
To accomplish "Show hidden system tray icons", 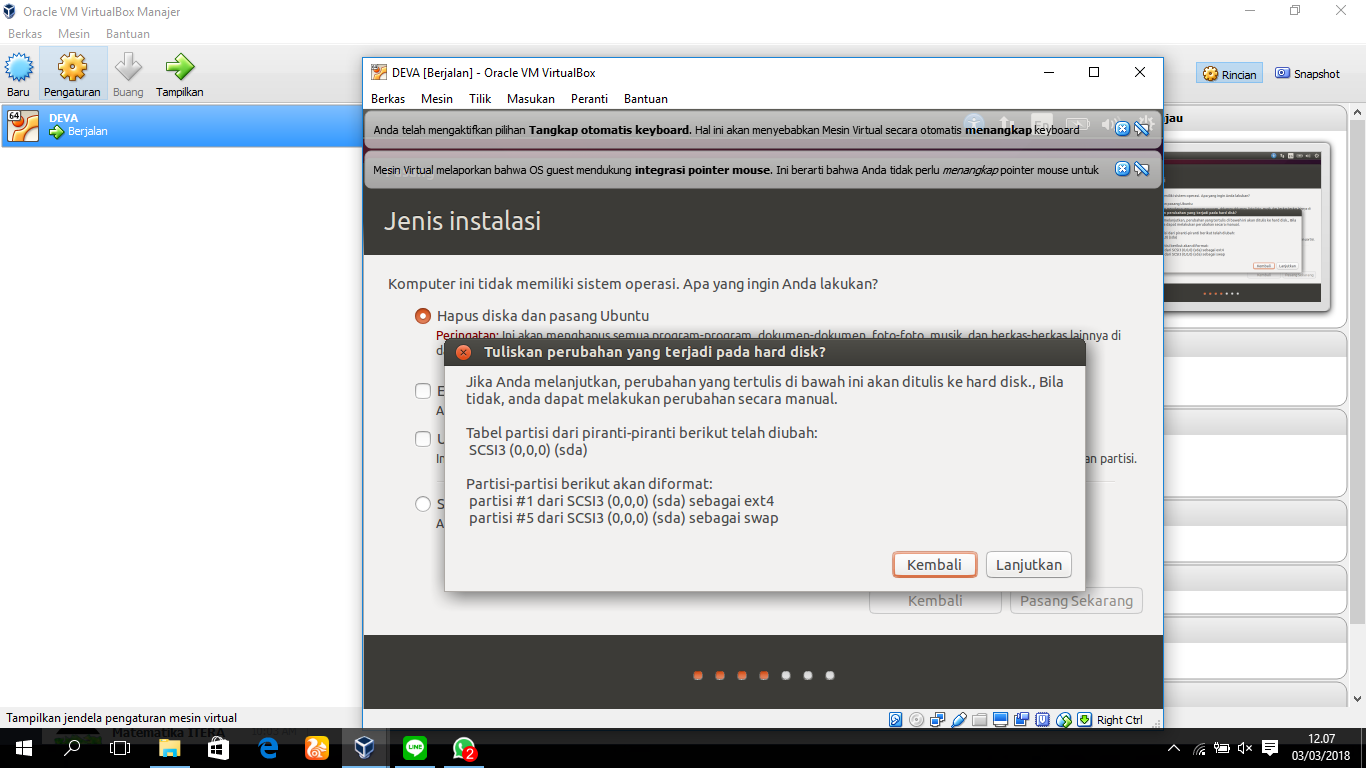I will click(1174, 748).
